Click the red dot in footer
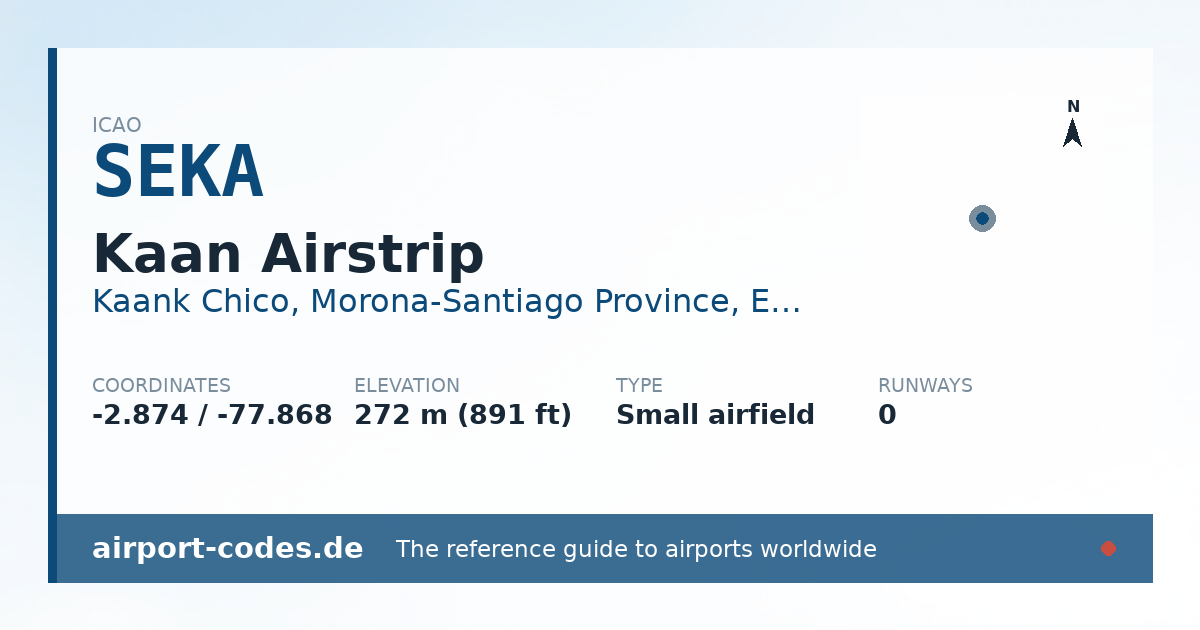The width and height of the screenshot is (1200, 630). coord(1108,548)
